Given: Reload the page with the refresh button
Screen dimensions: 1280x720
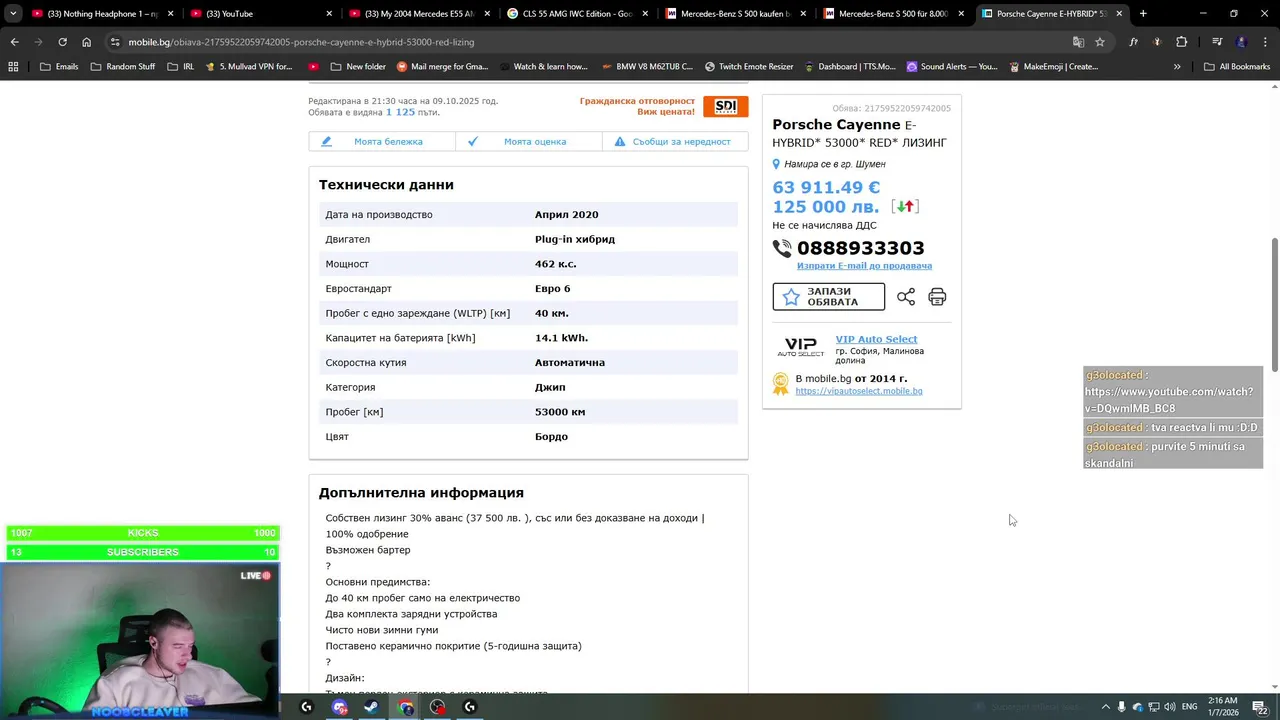Looking at the screenshot, I should pyautogui.click(x=62, y=42).
